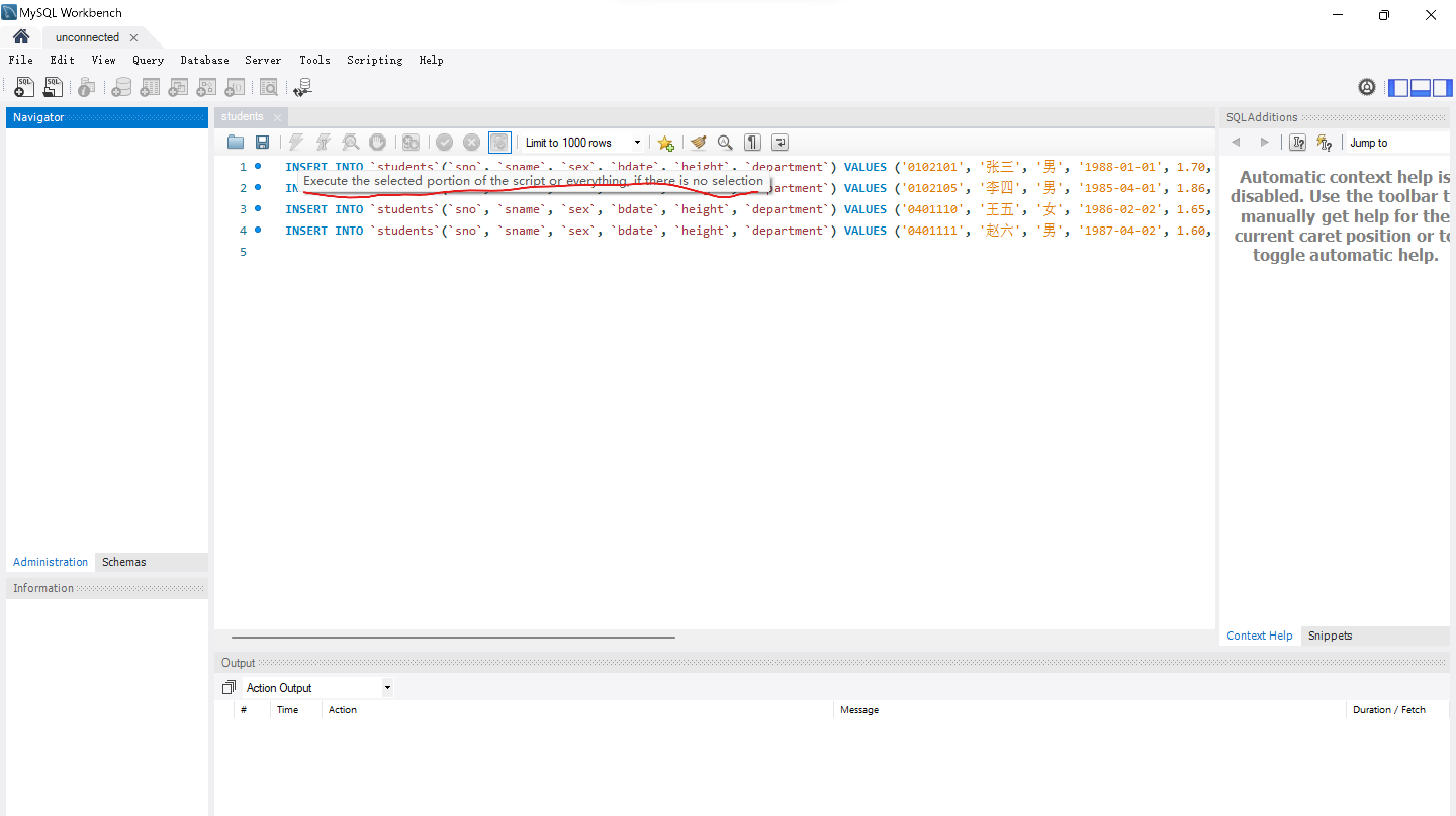The image size is (1456, 816).
Task: Open the Jump to topic dropdown
Action: 1397,143
